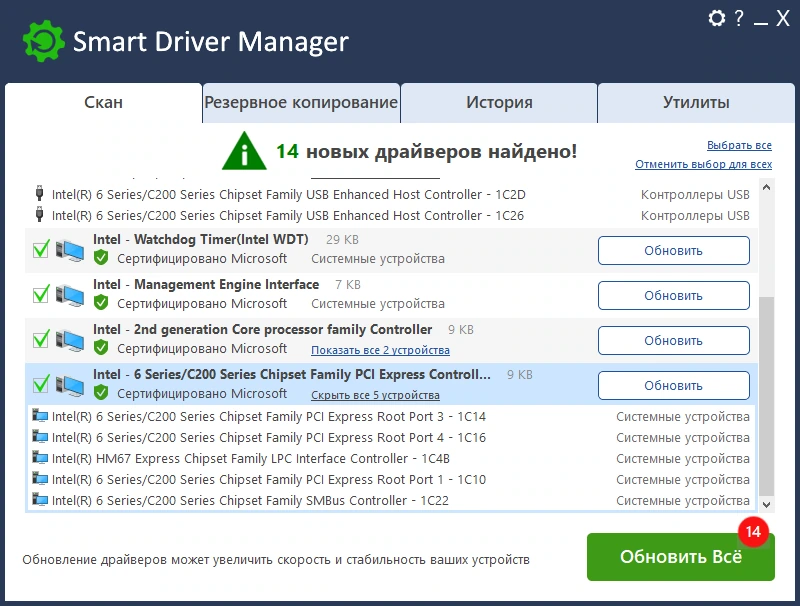800x606 pixels.
Task: Click computer icon beside Management Engine Interface
Action: click(70, 295)
